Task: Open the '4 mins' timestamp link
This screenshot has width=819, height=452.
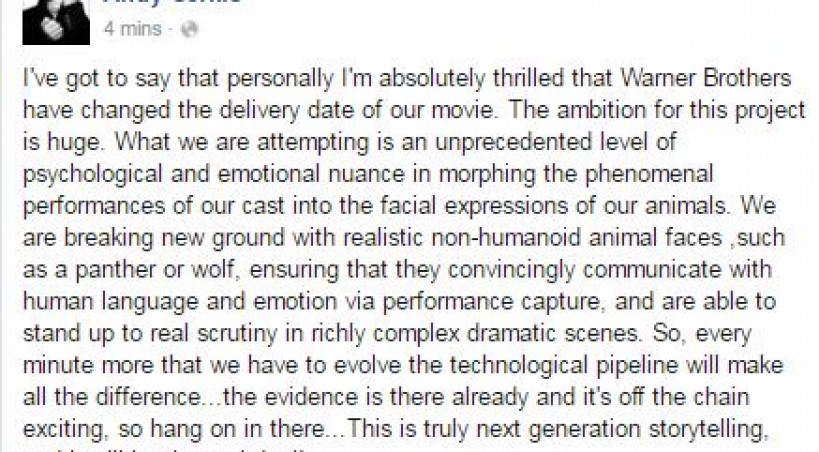Action: coord(132,30)
